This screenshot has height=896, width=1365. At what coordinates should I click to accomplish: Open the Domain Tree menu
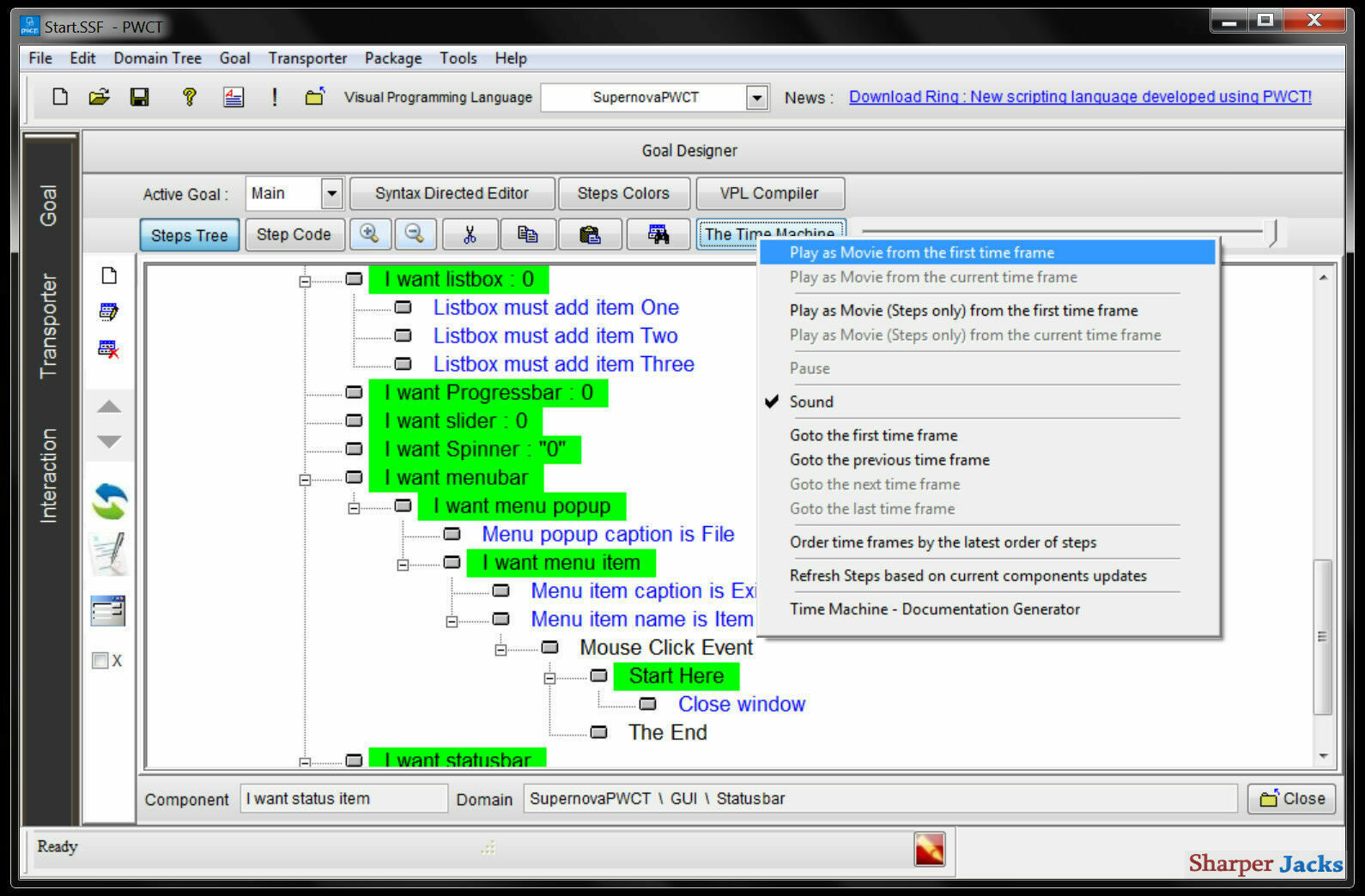pyautogui.click(x=157, y=58)
